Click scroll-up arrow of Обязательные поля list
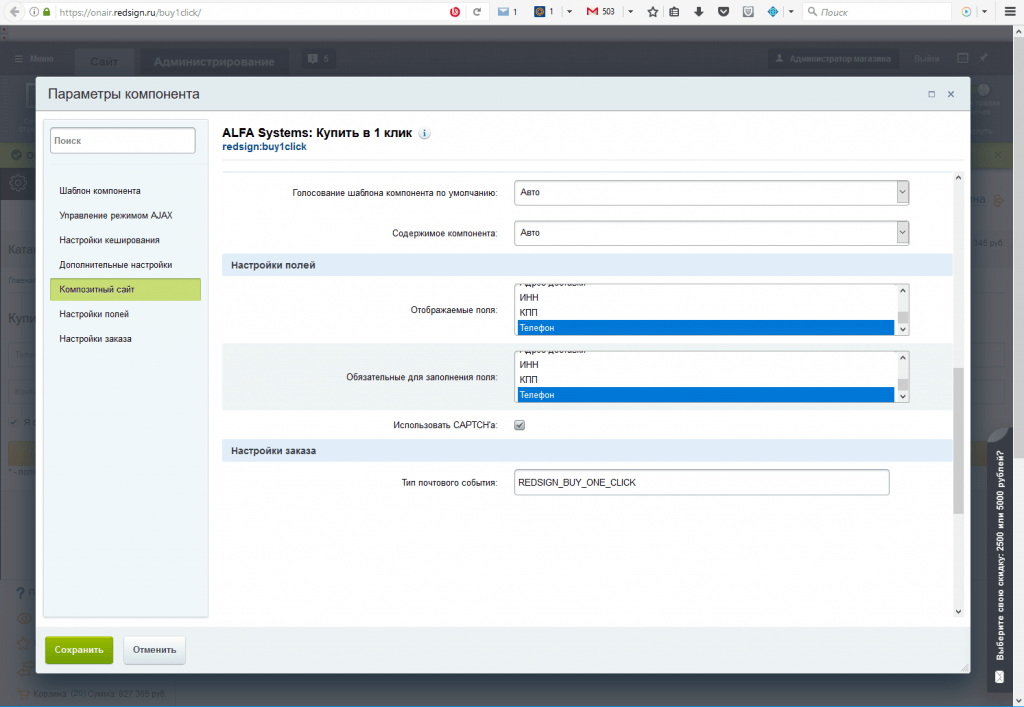Screen dimensions: 1024x707 [x=903, y=358]
